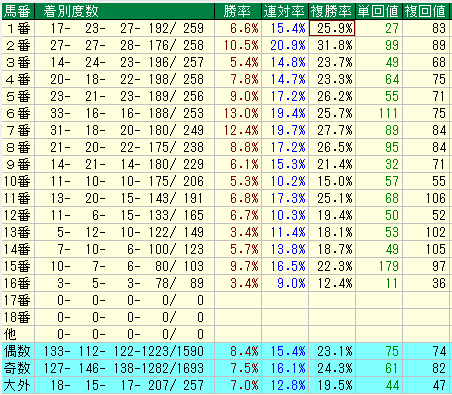
Task: Click the 21.4% value in 9番 row
Action: (x=335, y=164)
